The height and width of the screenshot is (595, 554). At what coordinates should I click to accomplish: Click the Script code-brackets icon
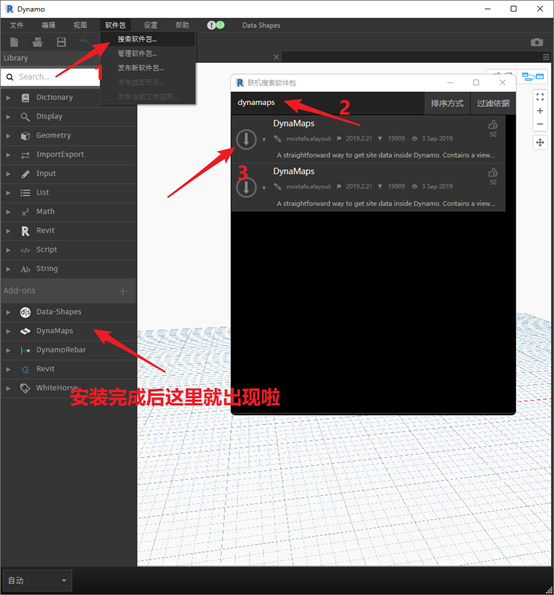(x=25, y=250)
